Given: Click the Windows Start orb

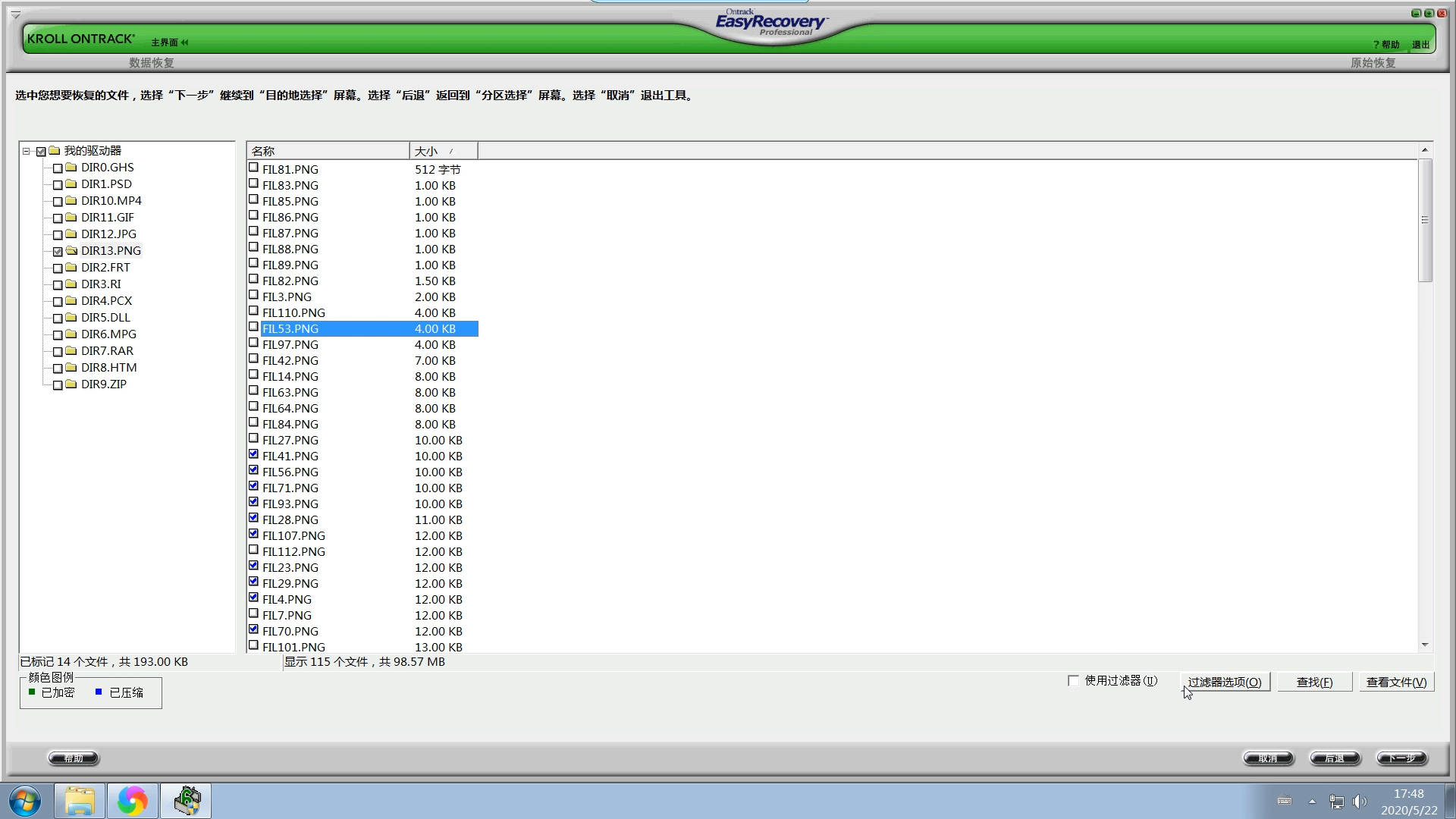Looking at the screenshot, I should point(25,801).
